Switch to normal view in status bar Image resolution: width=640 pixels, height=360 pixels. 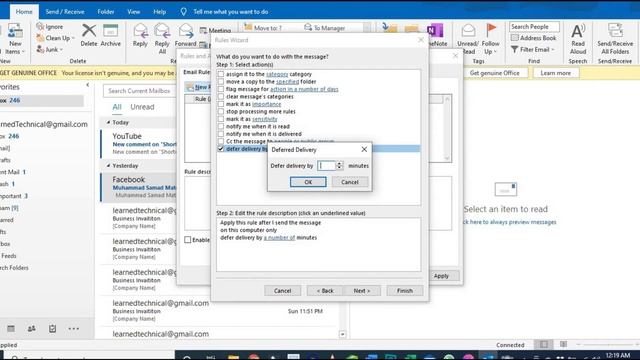click(x=544, y=344)
